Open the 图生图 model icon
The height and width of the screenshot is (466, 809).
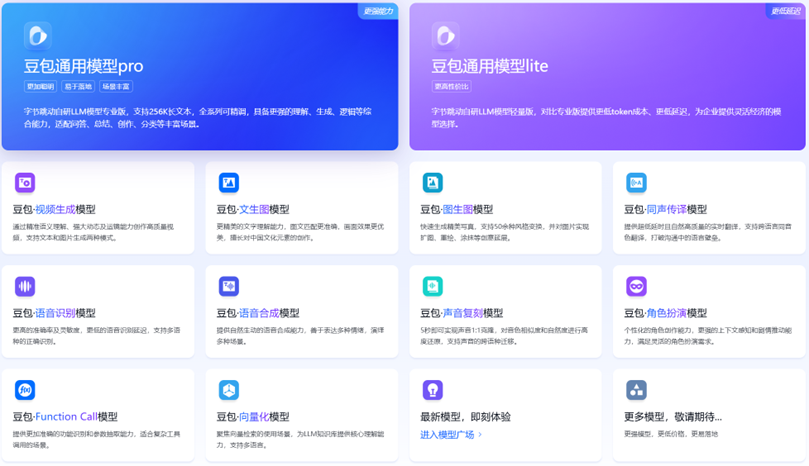(432, 183)
